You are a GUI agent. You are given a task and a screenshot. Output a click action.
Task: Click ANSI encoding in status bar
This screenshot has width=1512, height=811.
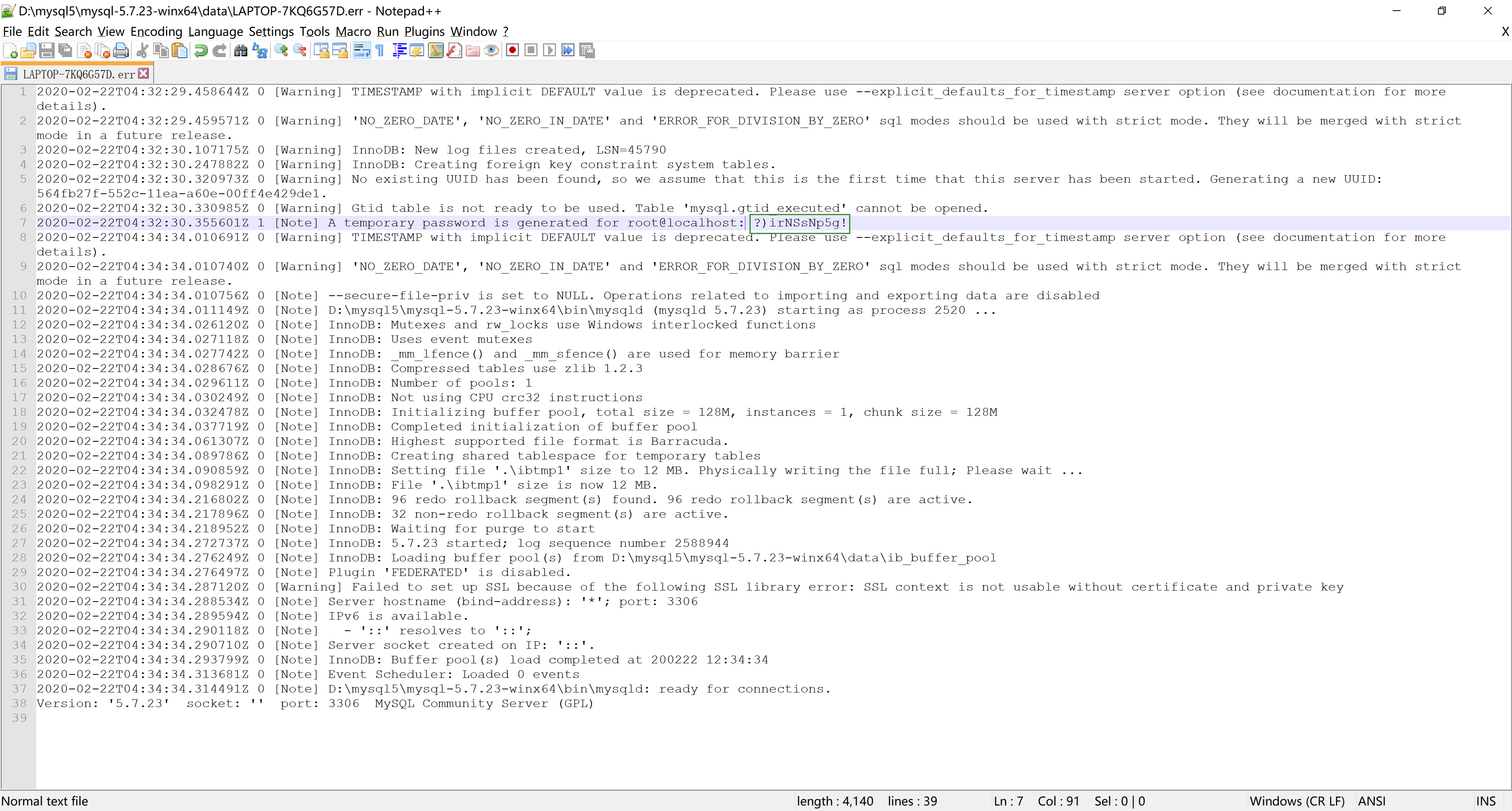[1372, 801]
